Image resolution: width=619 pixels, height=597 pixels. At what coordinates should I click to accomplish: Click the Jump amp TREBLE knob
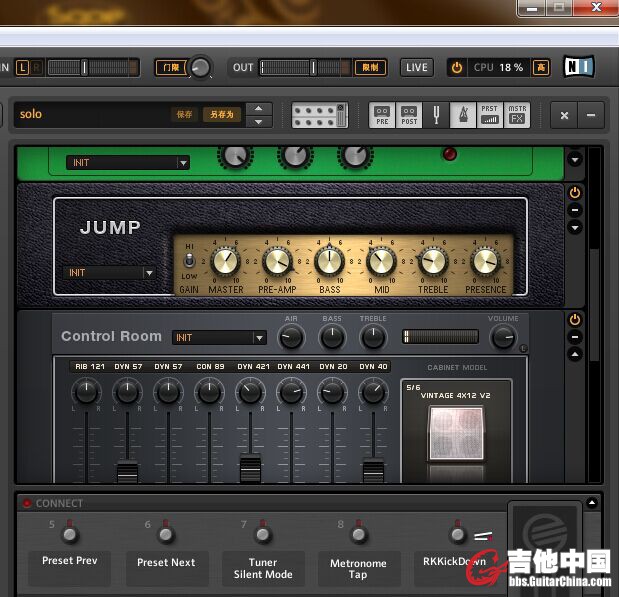pos(433,262)
